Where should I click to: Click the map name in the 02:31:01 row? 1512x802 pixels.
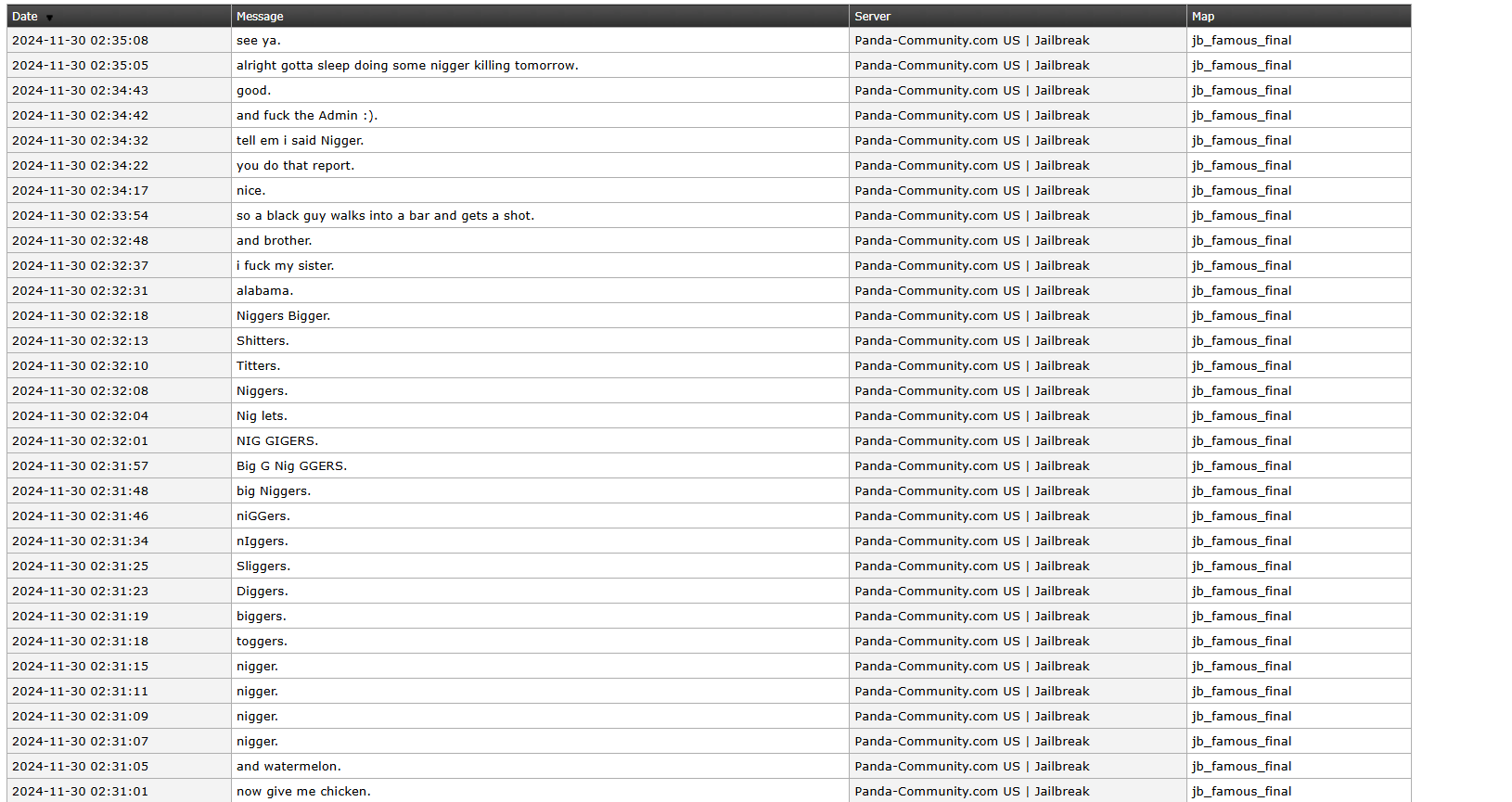1241,791
